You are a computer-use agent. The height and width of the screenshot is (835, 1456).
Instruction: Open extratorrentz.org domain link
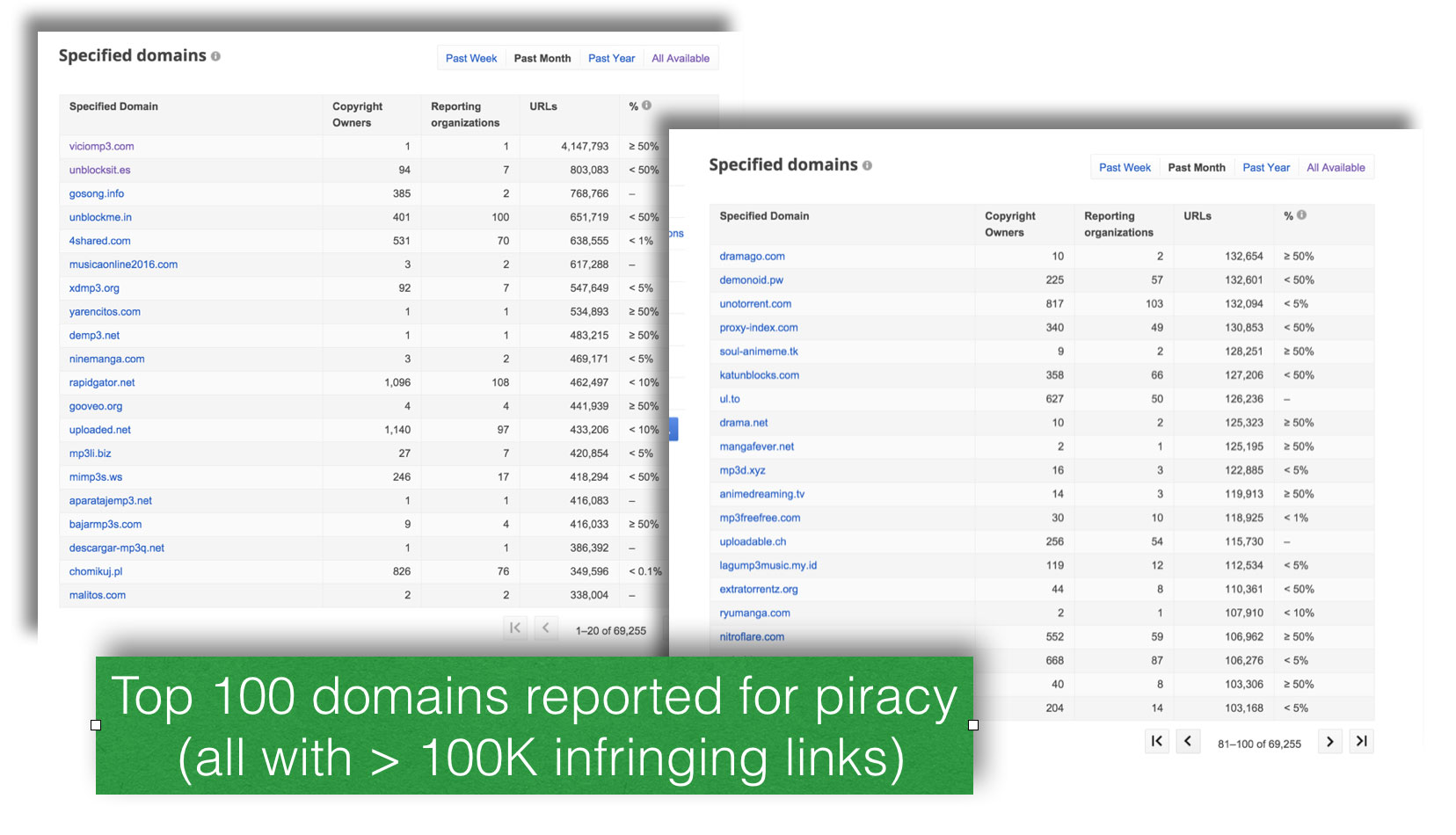point(759,590)
